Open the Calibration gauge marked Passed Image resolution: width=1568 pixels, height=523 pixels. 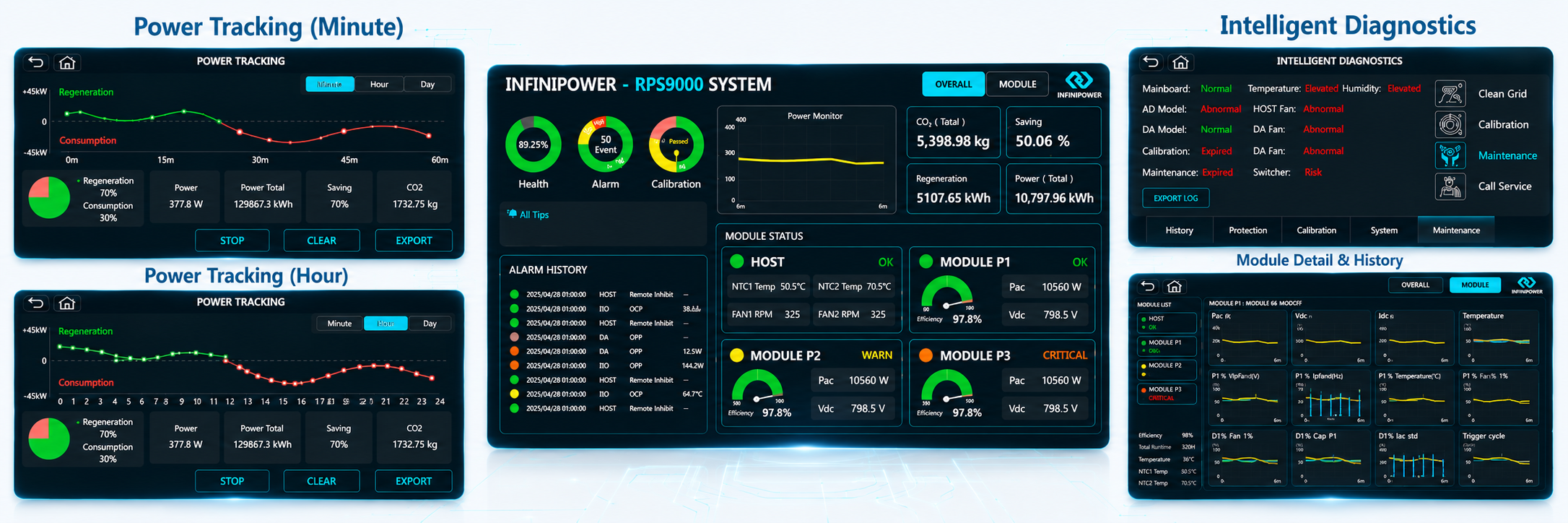[x=676, y=144]
